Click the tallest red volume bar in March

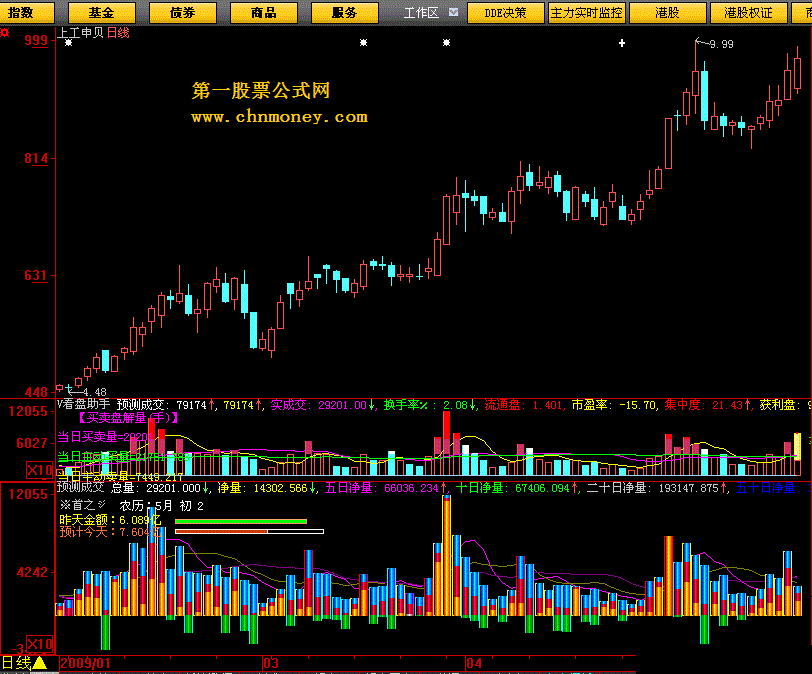pos(446,443)
